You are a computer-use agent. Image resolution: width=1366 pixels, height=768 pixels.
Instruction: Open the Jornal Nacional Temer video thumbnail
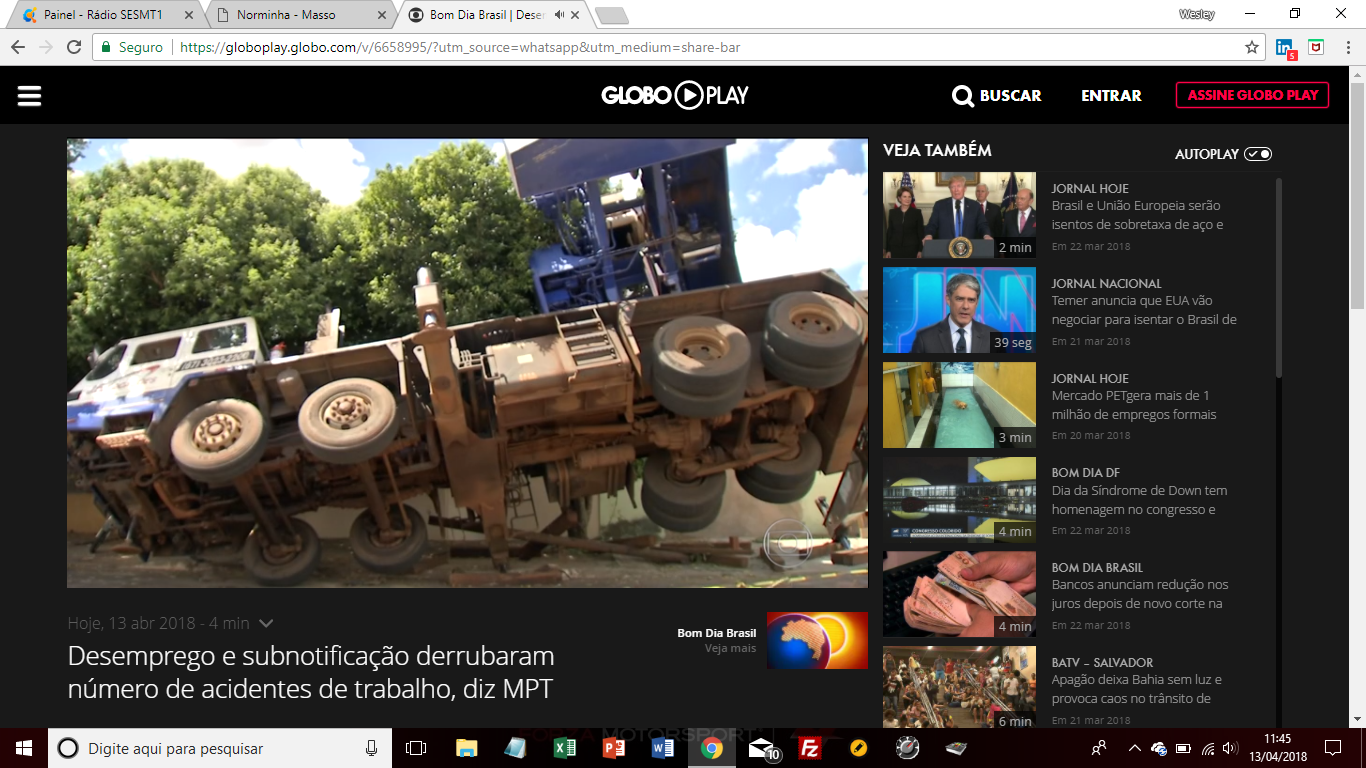(x=959, y=310)
